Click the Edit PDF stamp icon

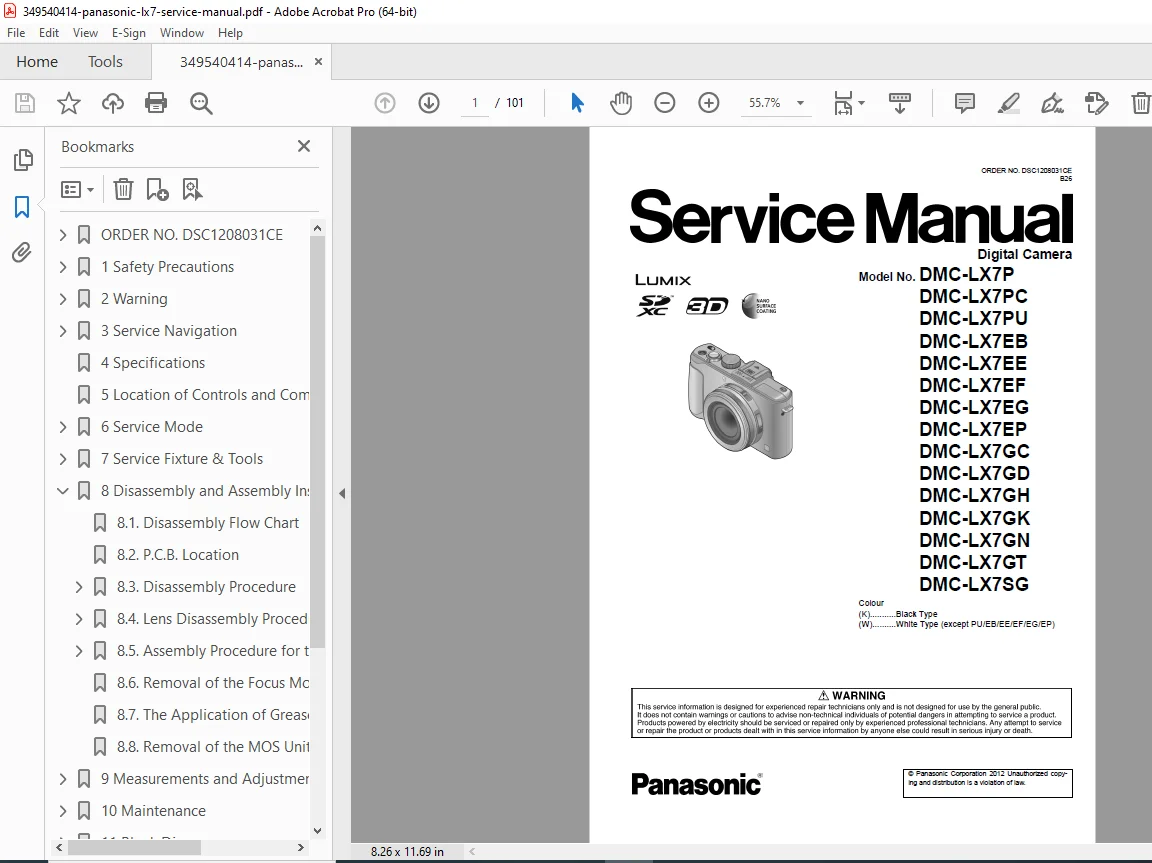coord(1097,104)
